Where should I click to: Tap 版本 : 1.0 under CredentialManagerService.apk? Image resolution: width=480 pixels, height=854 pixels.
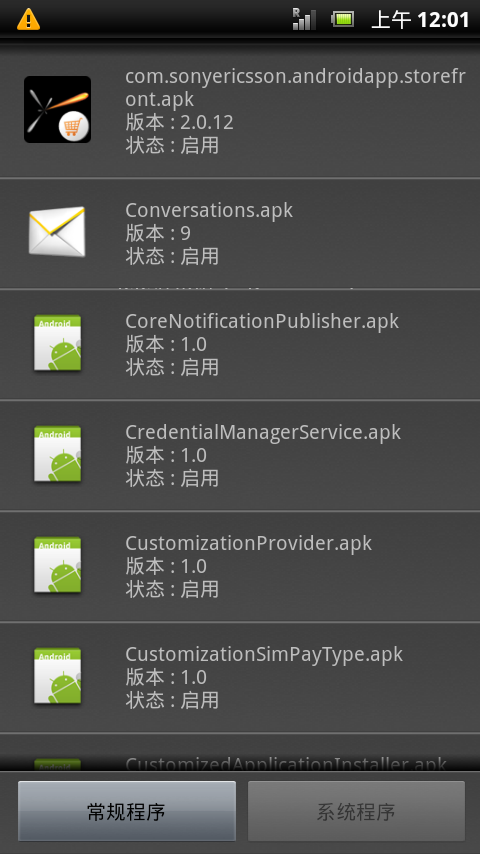pyautogui.click(x=166, y=455)
